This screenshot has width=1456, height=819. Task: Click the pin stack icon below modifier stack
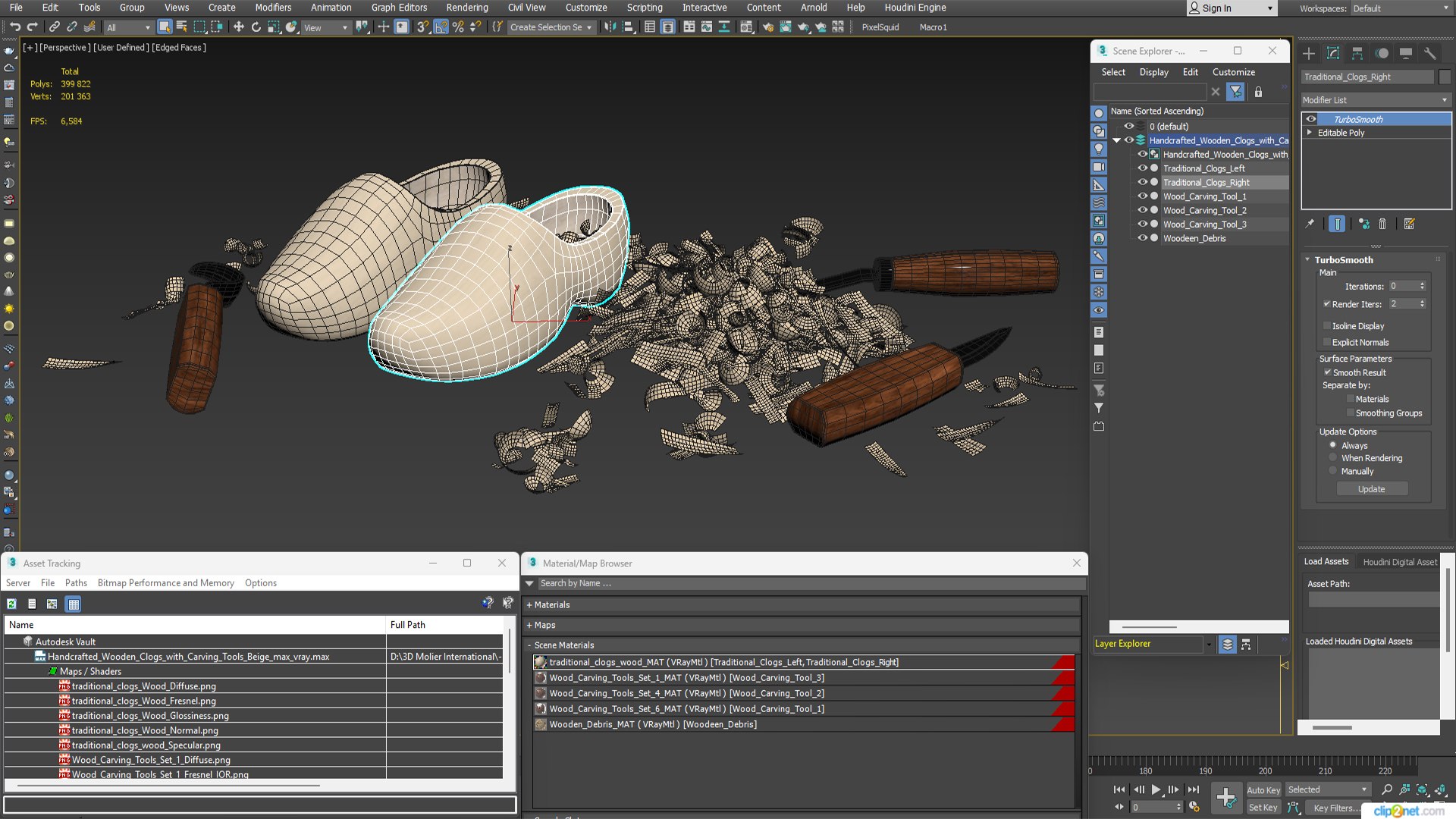click(x=1310, y=224)
